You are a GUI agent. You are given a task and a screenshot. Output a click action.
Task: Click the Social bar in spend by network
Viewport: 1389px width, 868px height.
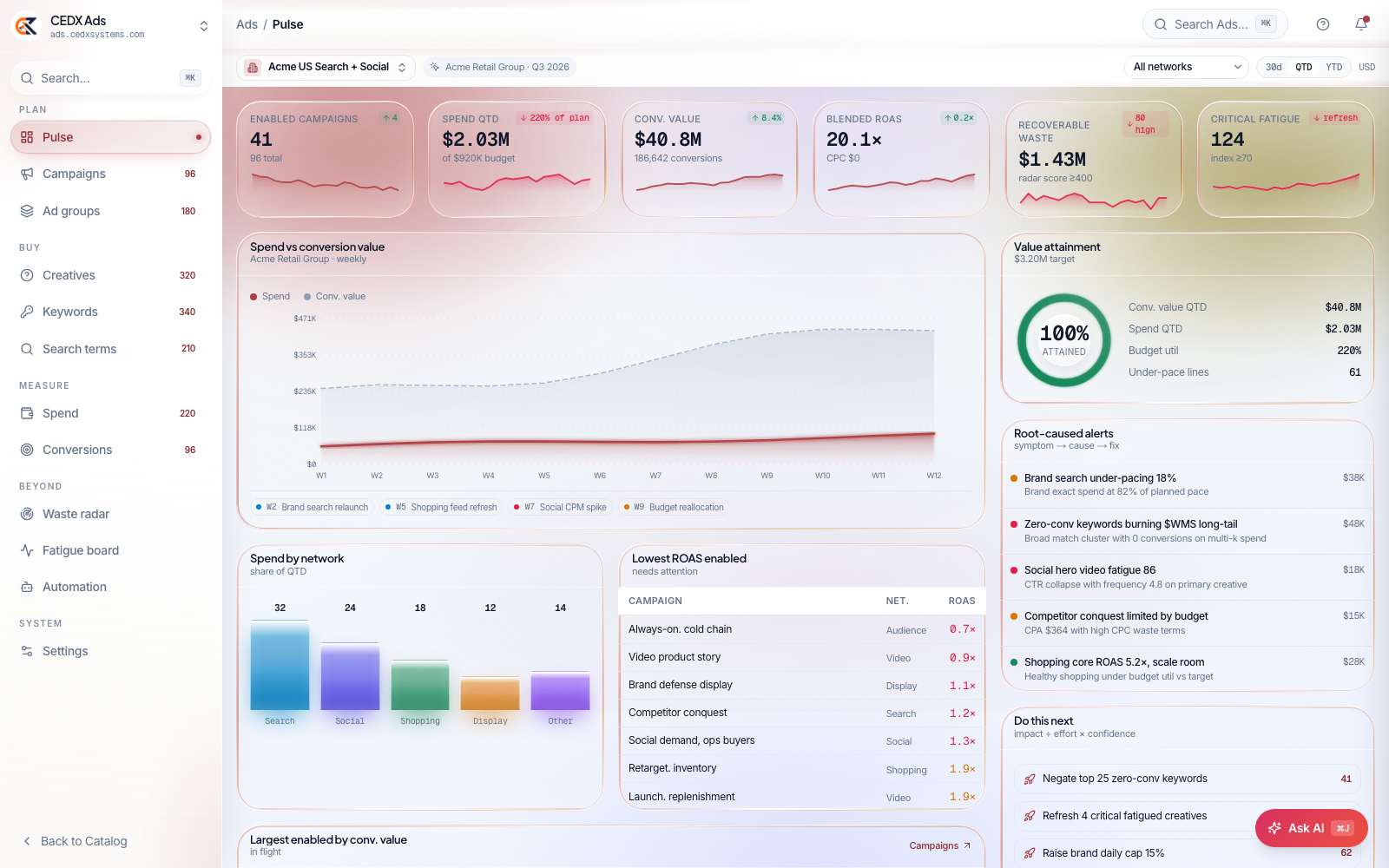(x=350, y=676)
